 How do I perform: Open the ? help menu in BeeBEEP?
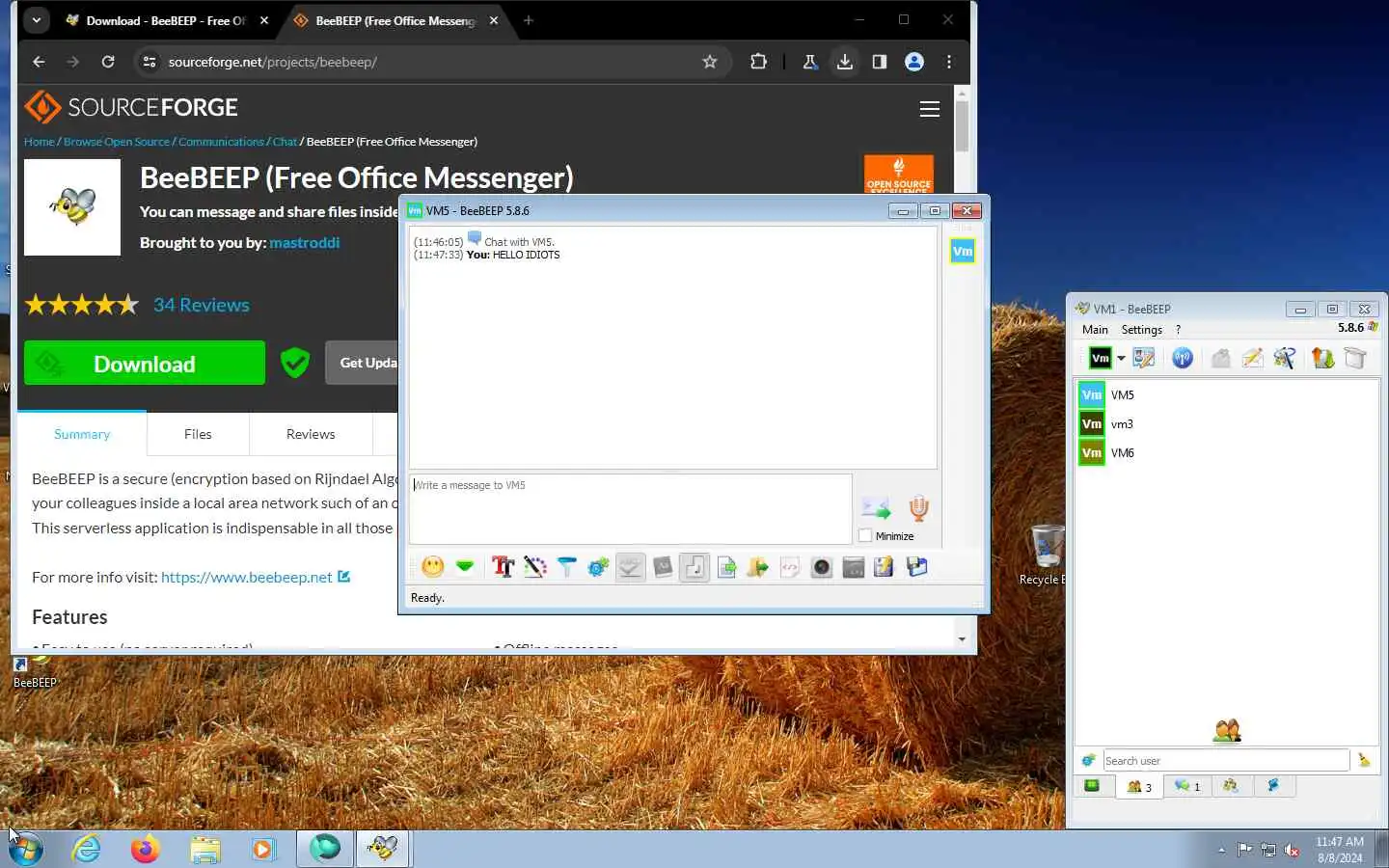tap(1178, 329)
